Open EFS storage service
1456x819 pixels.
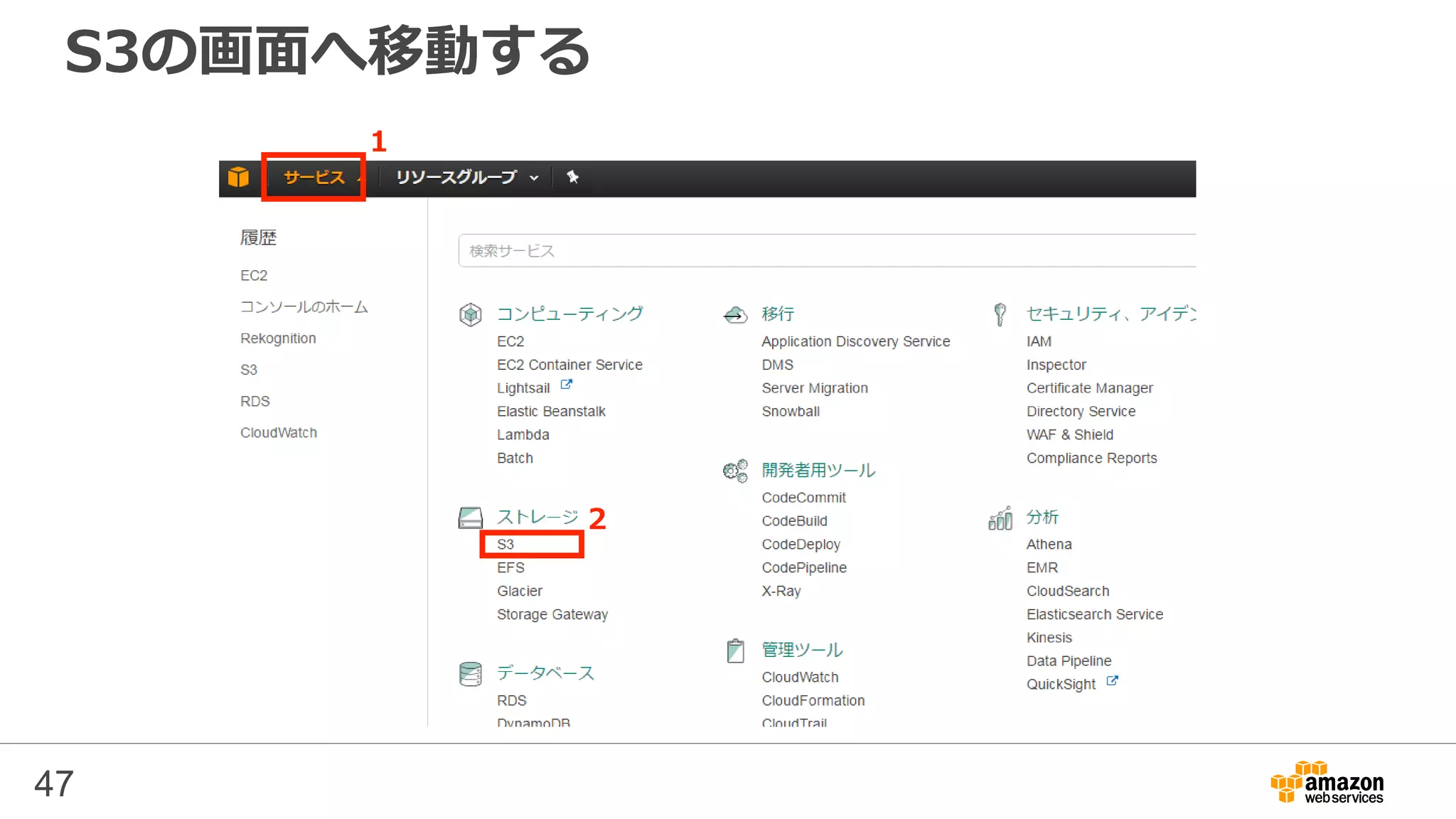click(x=510, y=568)
